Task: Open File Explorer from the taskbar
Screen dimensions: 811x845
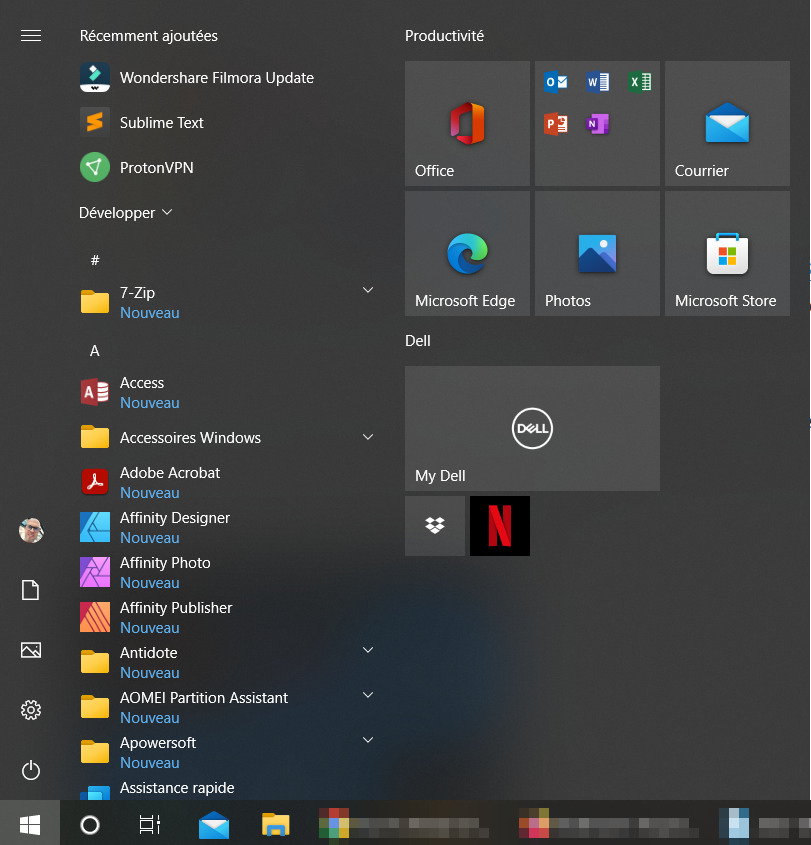Action: pyautogui.click(x=275, y=825)
